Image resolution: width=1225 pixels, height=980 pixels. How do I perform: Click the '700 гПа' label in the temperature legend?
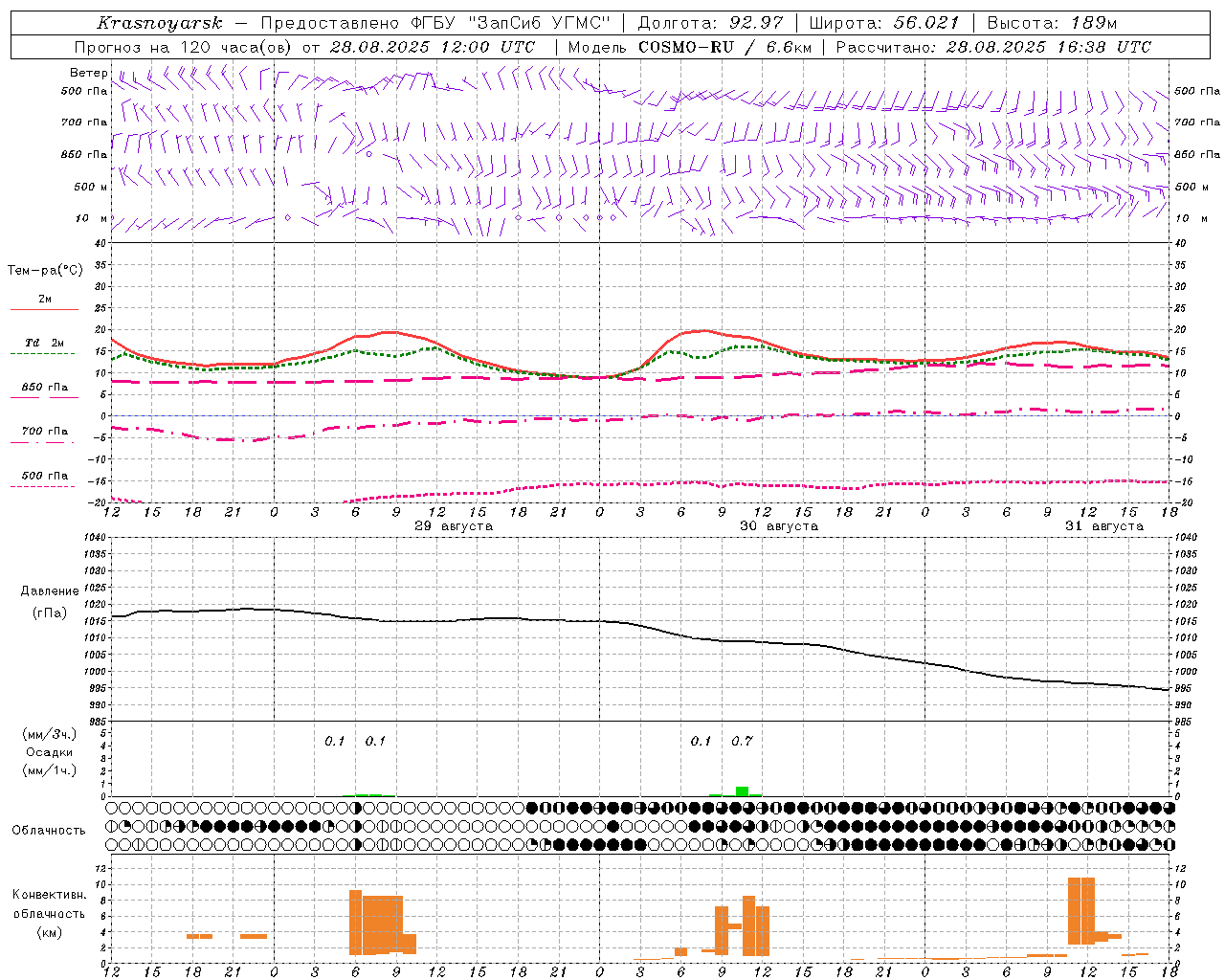tap(45, 431)
